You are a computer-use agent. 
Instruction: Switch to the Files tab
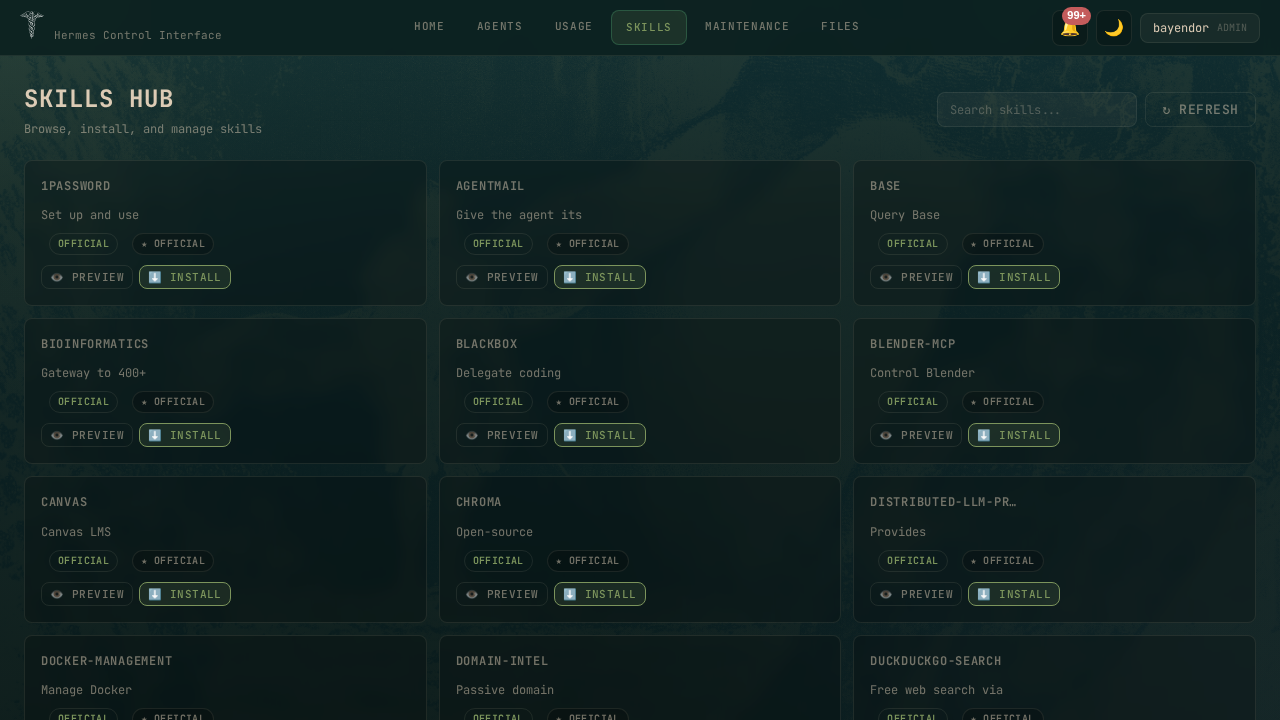pyautogui.click(x=840, y=27)
